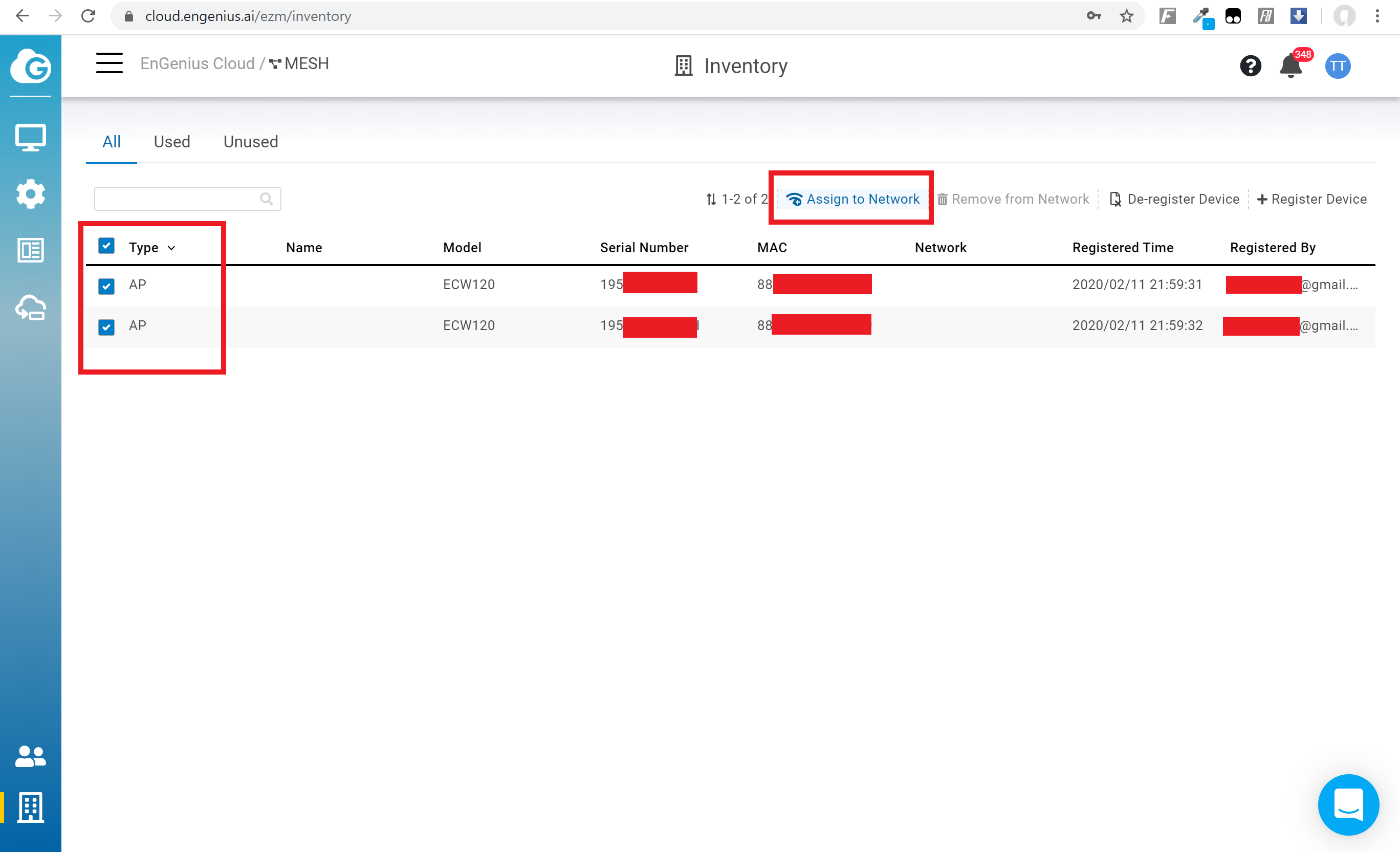Image resolution: width=1400 pixels, height=852 pixels.
Task: Switch to the Unused tab
Action: pyautogui.click(x=251, y=142)
